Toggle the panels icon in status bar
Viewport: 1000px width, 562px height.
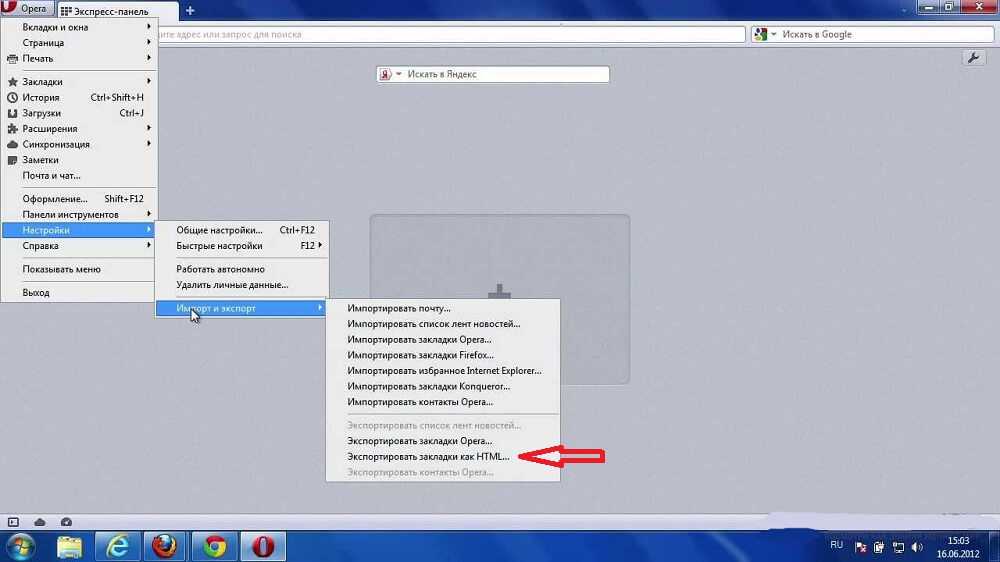click(13, 522)
